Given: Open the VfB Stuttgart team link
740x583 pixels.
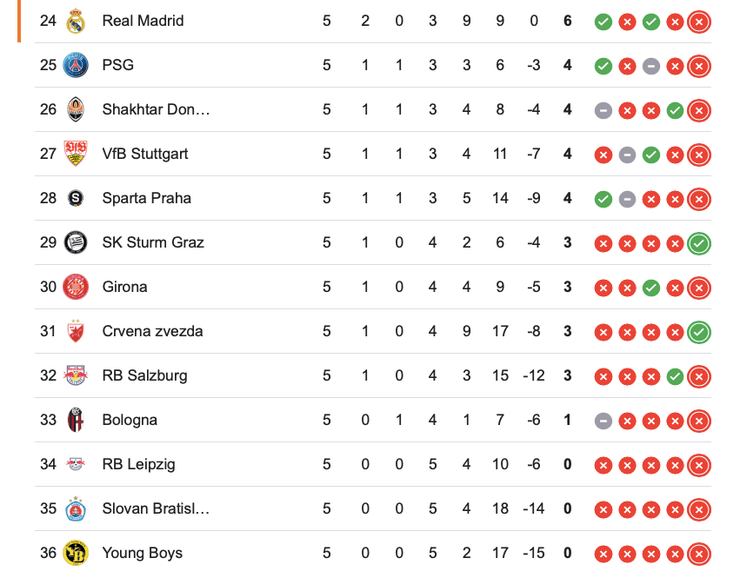Looking at the screenshot, I should (x=145, y=154).
